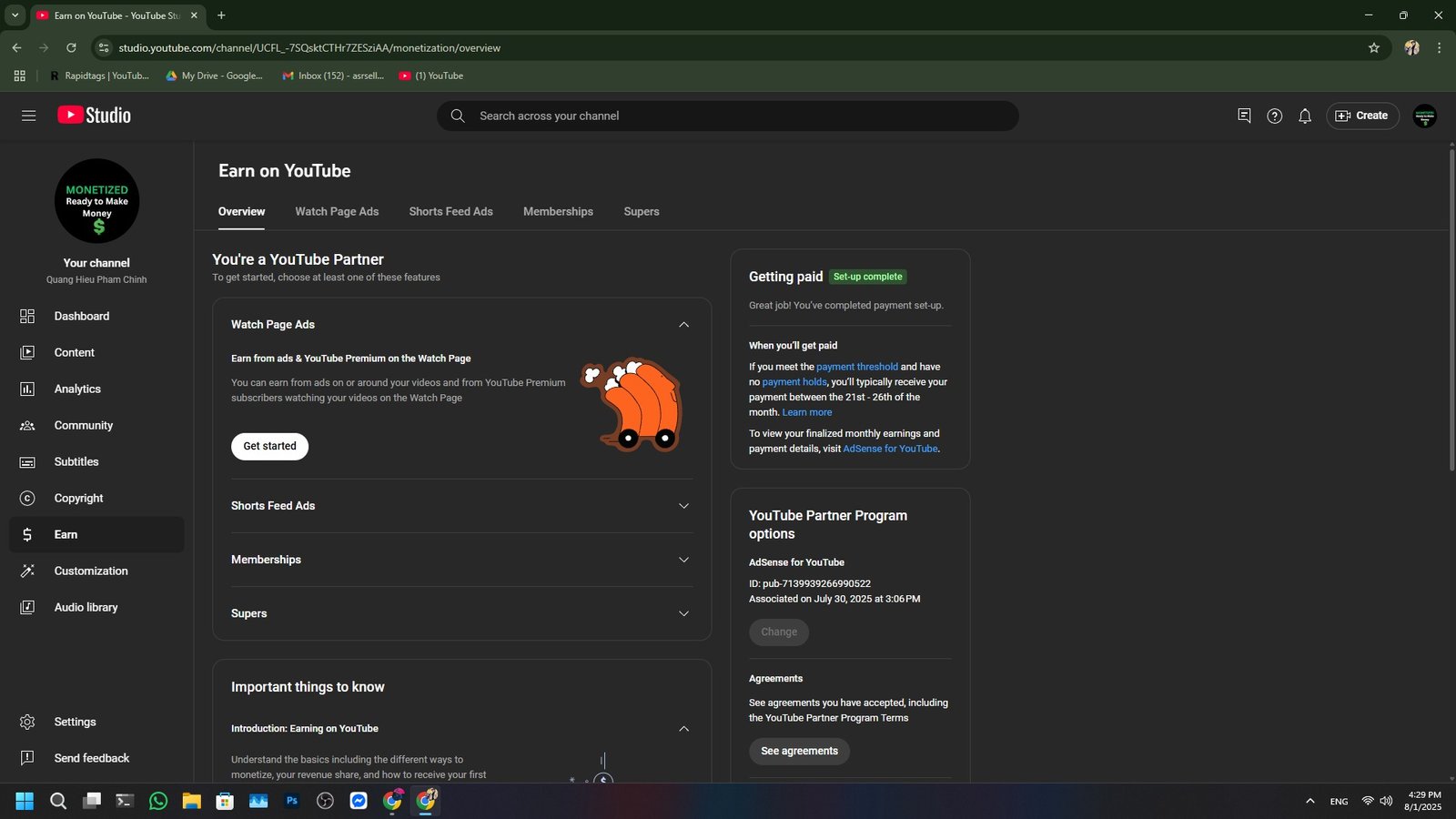Open AdSense for YouTube link

tap(890, 449)
